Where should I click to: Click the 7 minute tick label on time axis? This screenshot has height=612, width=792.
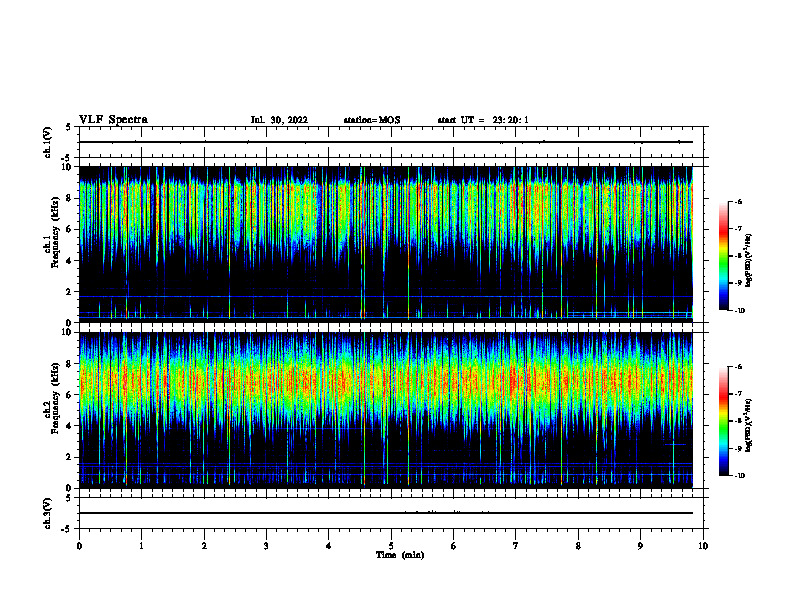click(x=516, y=546)
